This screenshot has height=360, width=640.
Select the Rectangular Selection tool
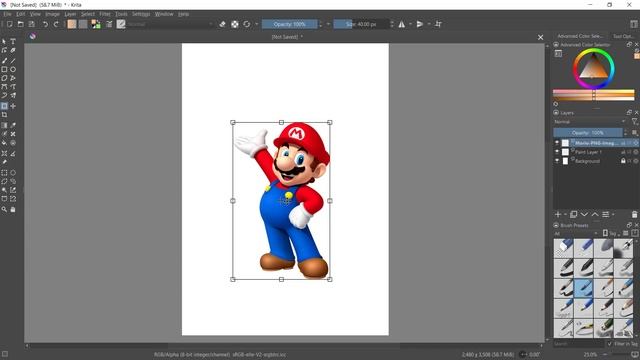pos(4,173)
